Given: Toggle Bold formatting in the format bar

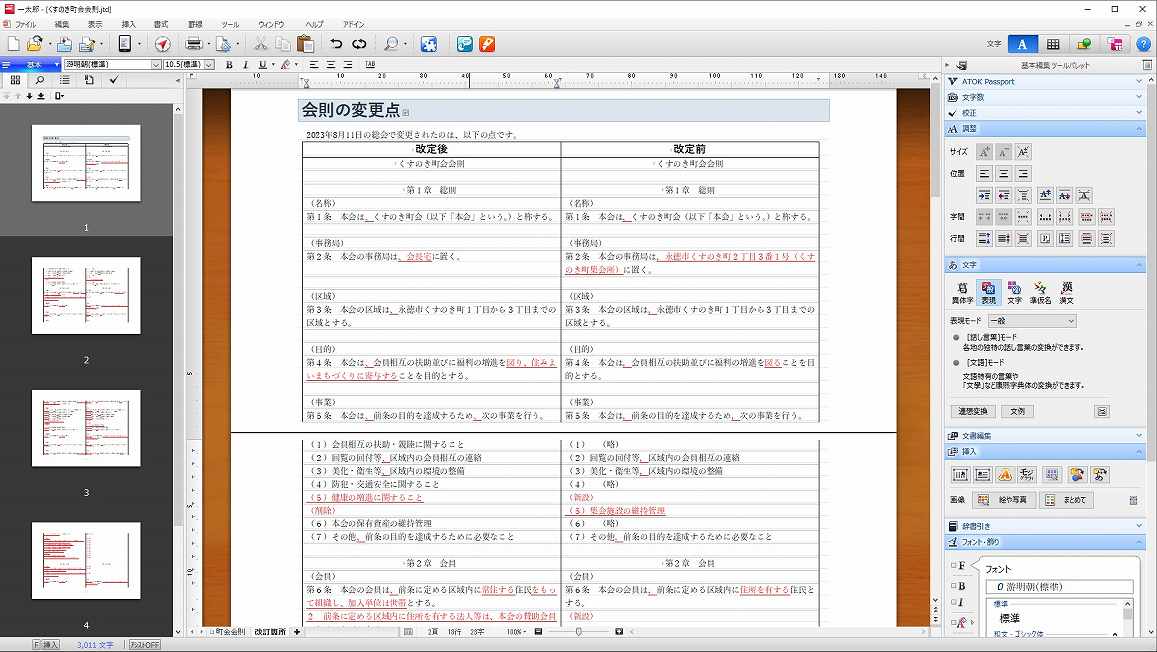Looking at the screenshot, I should coord(229,65).
